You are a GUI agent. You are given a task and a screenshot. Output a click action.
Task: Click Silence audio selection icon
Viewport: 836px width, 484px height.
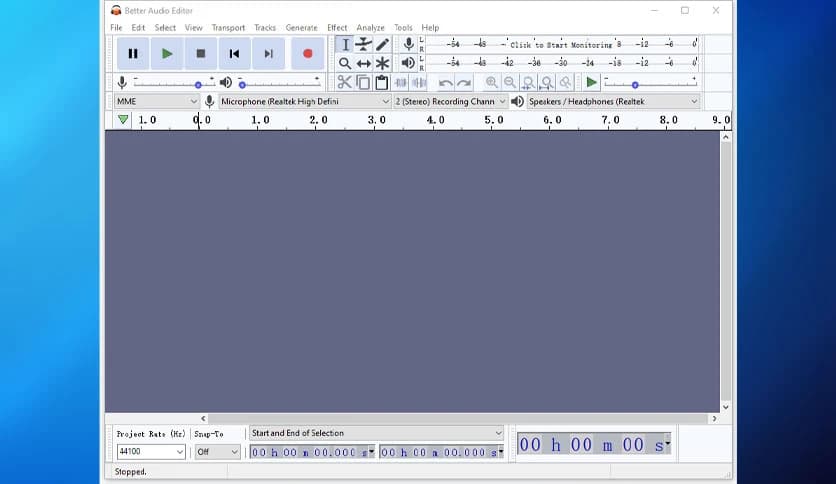(x=419, y=83)
